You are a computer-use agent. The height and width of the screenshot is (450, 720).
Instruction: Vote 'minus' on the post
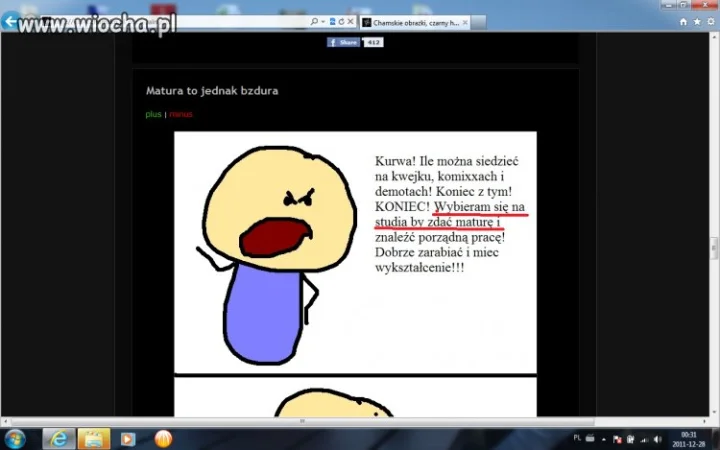pyautogui.click(x=181, y=114)
